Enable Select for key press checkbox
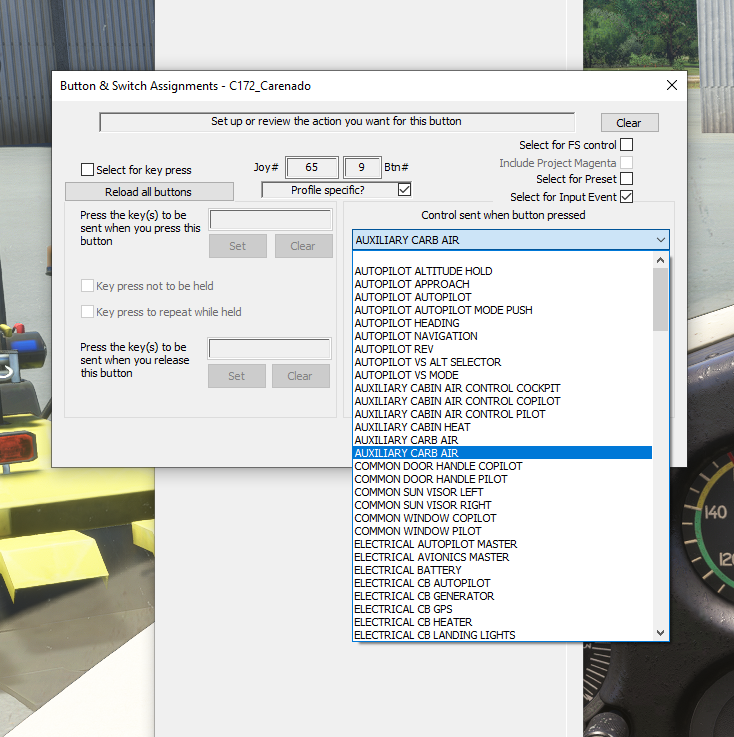The width and height of the screenshot is (734, 737). pyautogui.click(x=87, y=169)
